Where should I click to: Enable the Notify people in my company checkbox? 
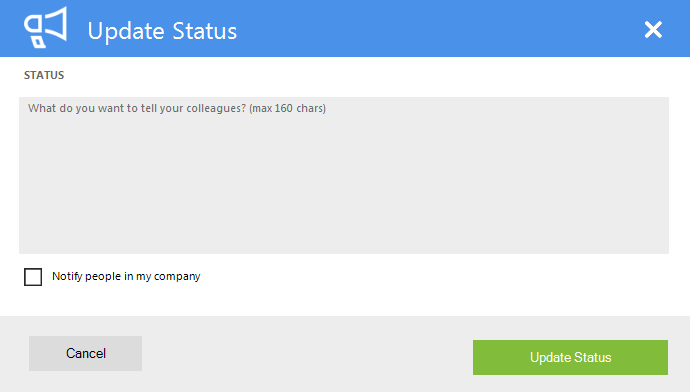coord(33,277)
